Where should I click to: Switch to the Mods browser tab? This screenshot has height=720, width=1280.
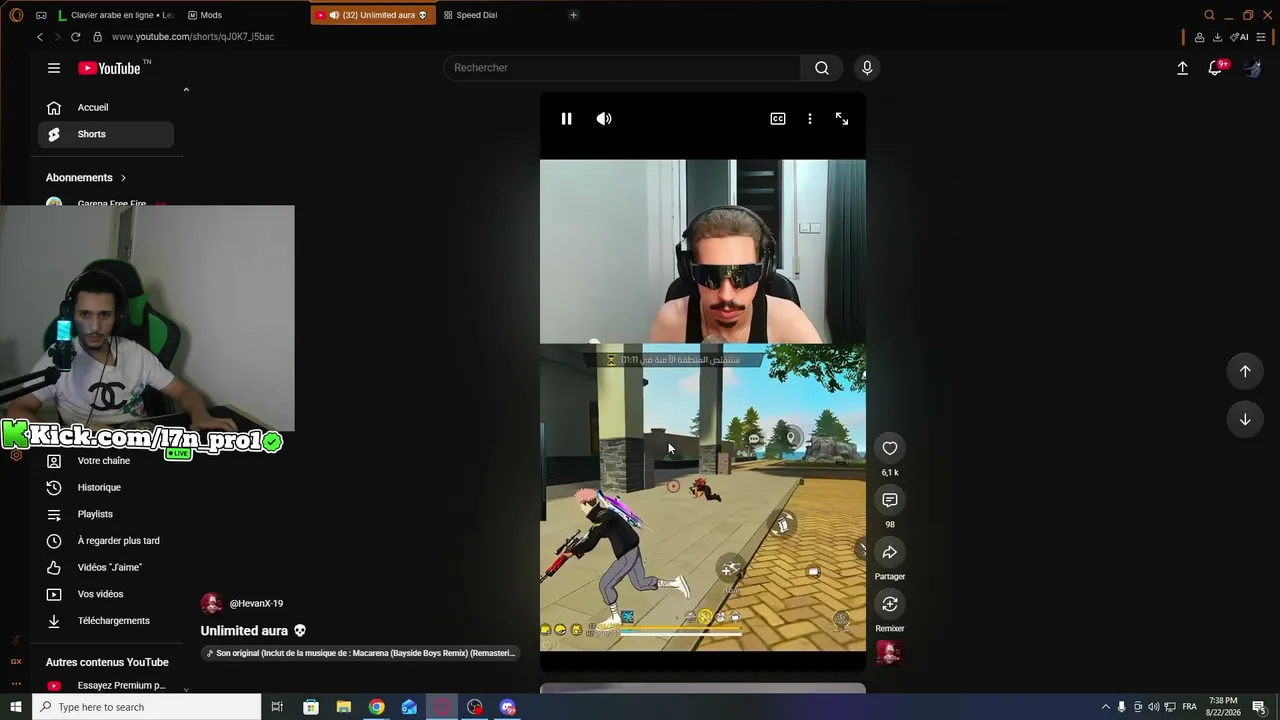(206, 15)
